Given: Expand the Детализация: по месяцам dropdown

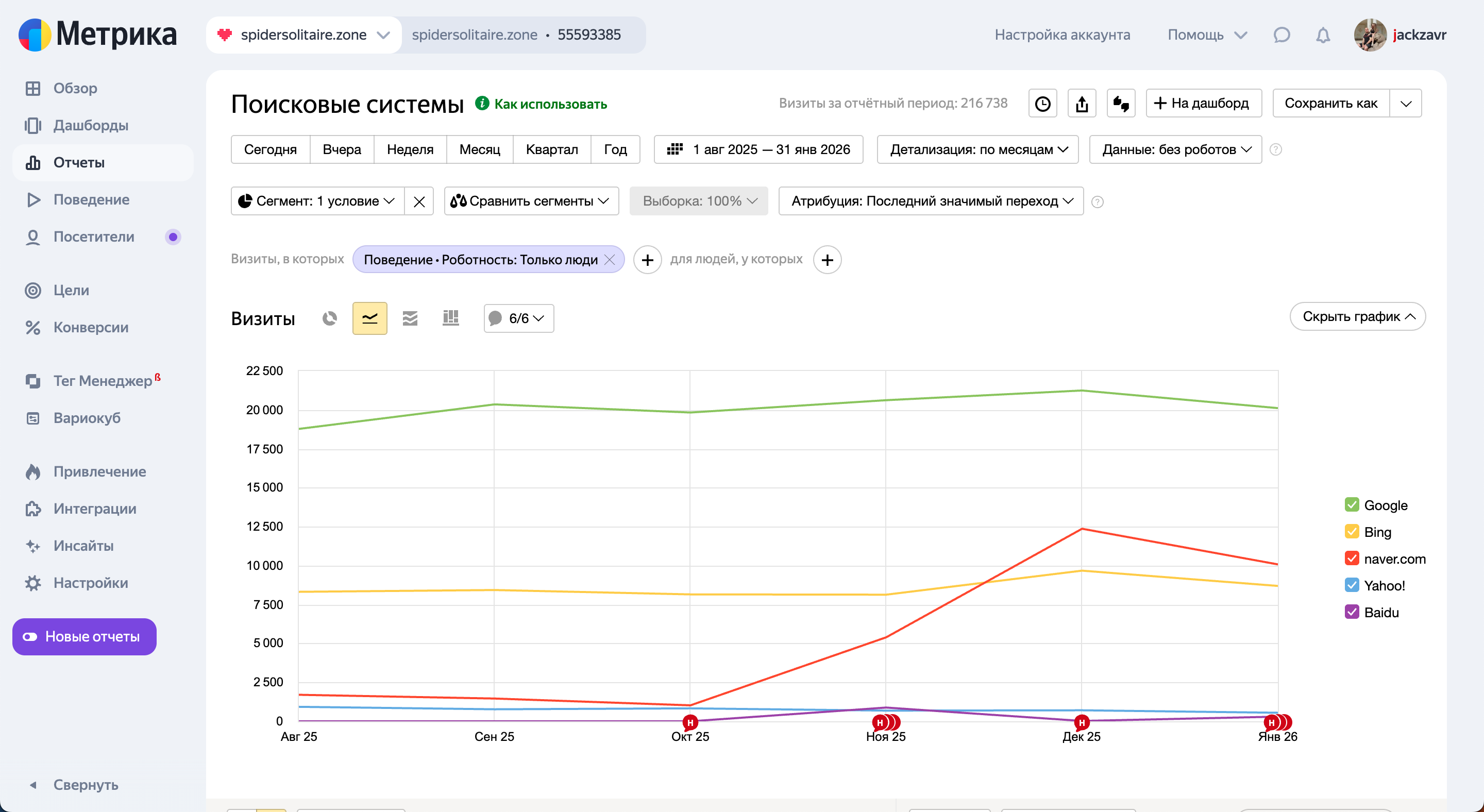Looking at the screenshot, I should coord(977,150).
